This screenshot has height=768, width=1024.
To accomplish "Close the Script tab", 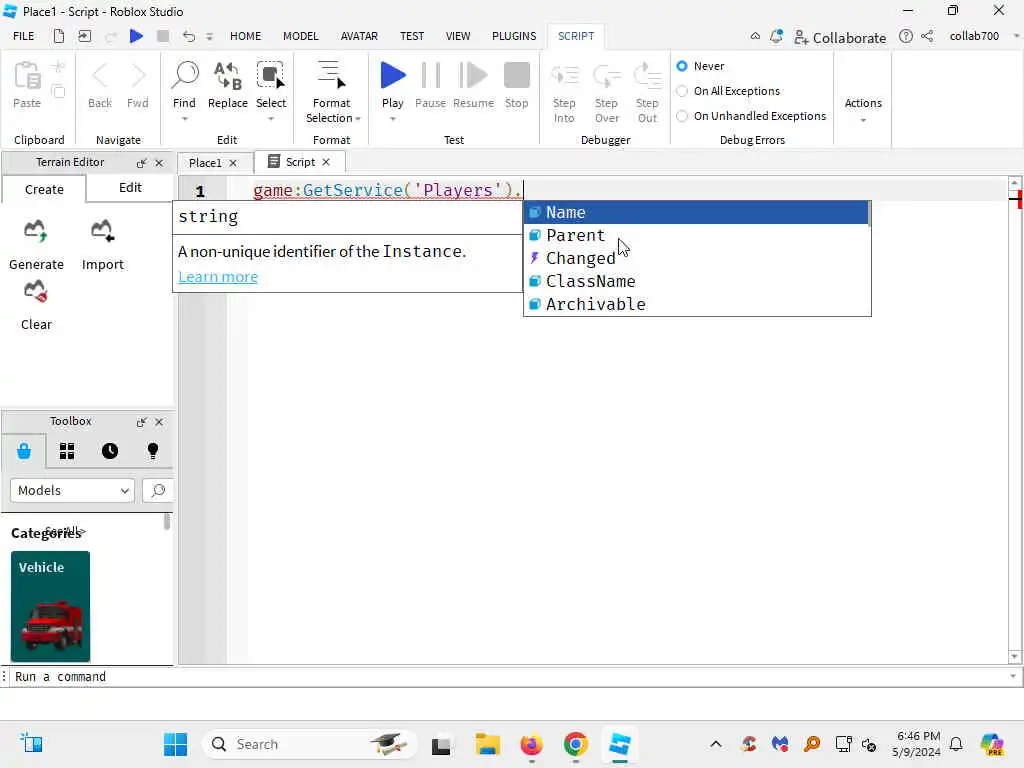I will (x=326, y=162).
